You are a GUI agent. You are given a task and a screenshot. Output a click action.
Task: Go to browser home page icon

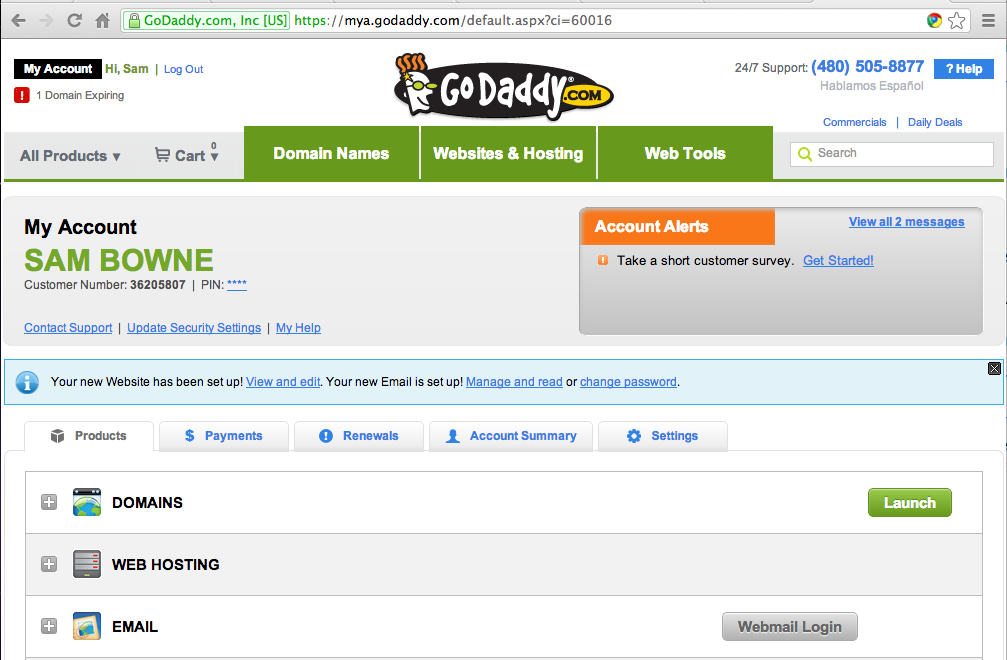point(102,21)
